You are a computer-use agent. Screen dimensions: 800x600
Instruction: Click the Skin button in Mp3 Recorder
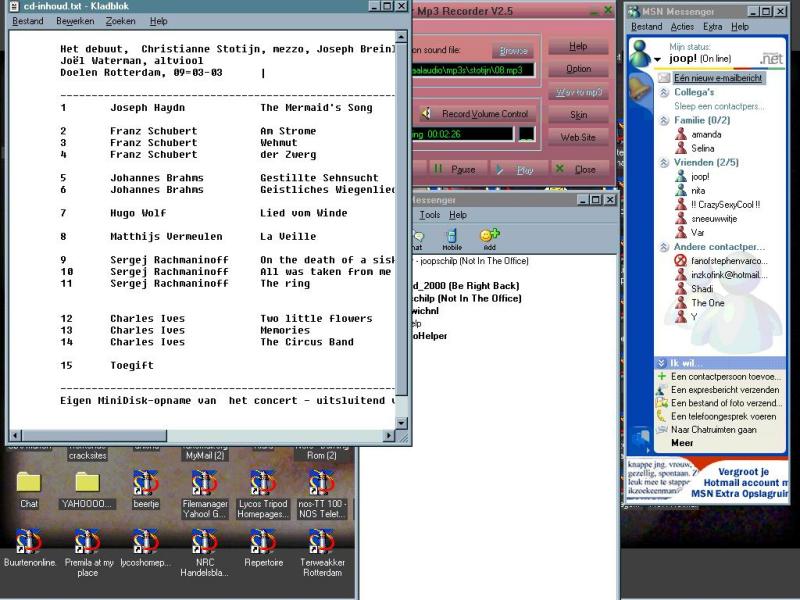coord(578,115)
